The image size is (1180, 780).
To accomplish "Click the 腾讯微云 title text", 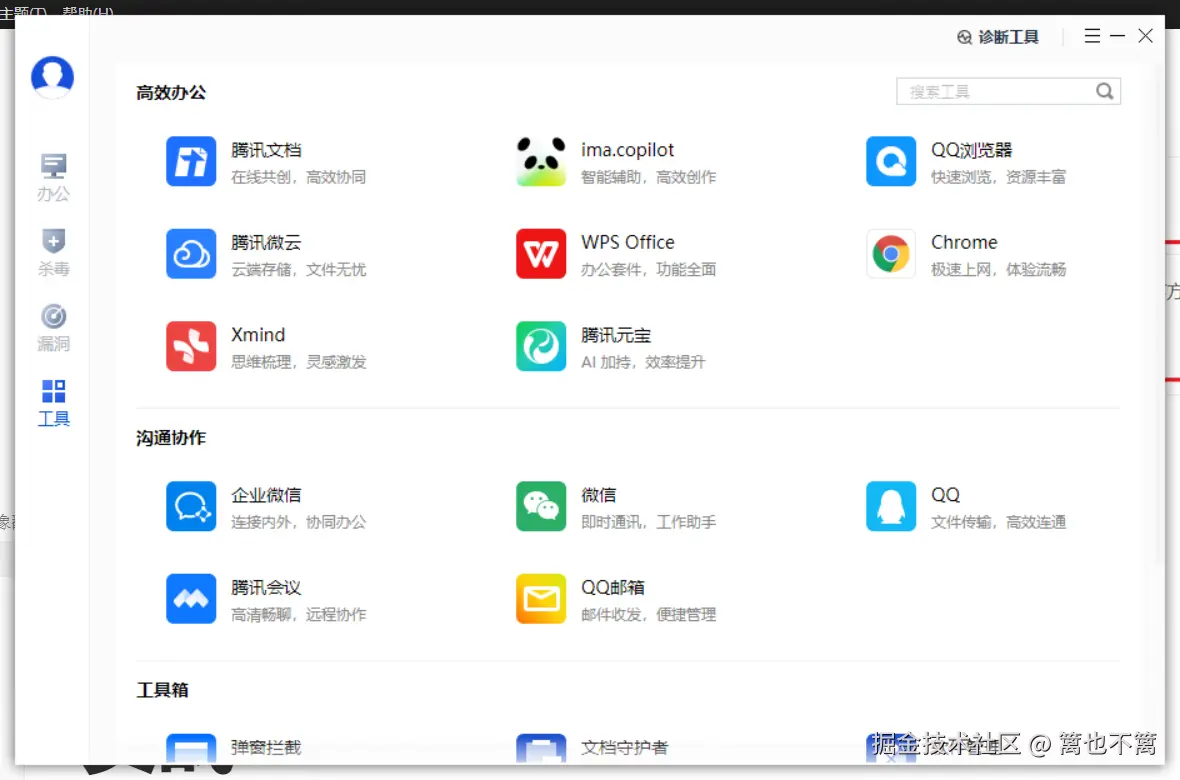I will click(266, 242).
